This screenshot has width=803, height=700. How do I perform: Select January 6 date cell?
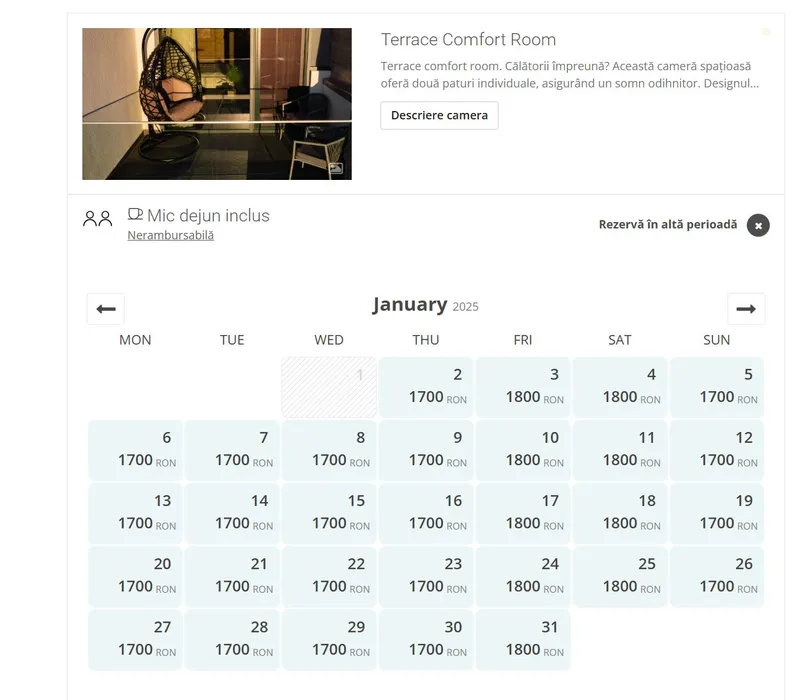[135, 449]
